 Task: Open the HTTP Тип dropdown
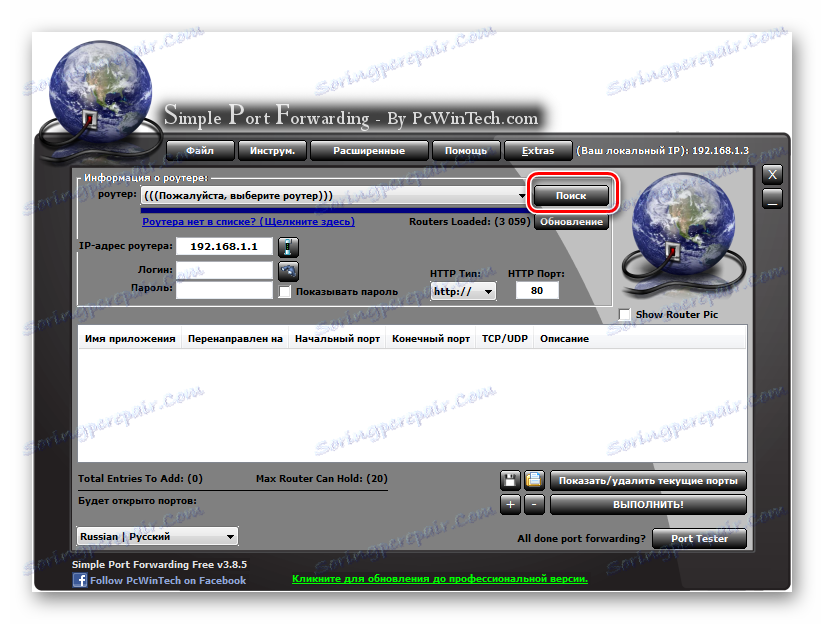click(463, 291)
